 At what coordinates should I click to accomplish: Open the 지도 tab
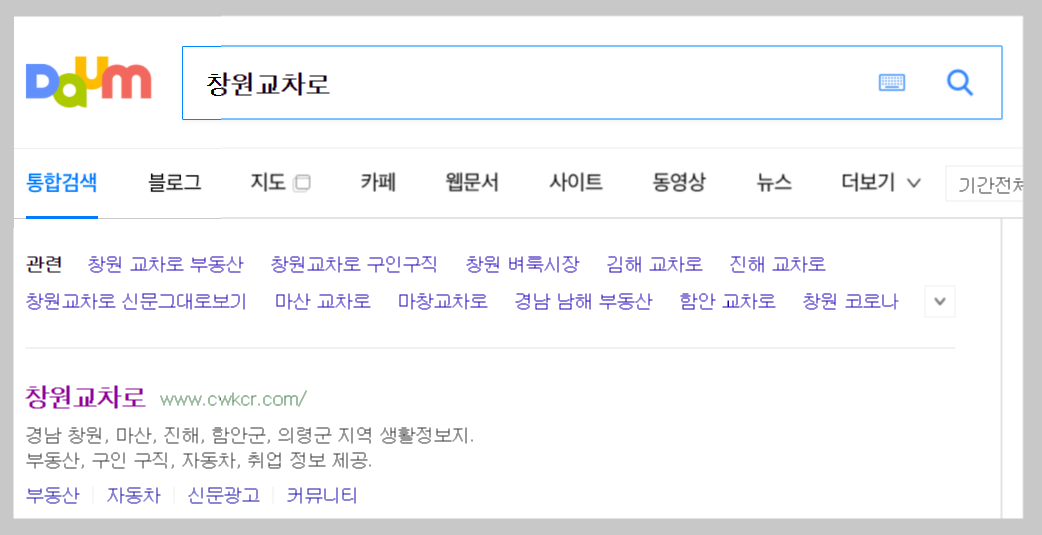pyautogui.click(x=268, y=182)
